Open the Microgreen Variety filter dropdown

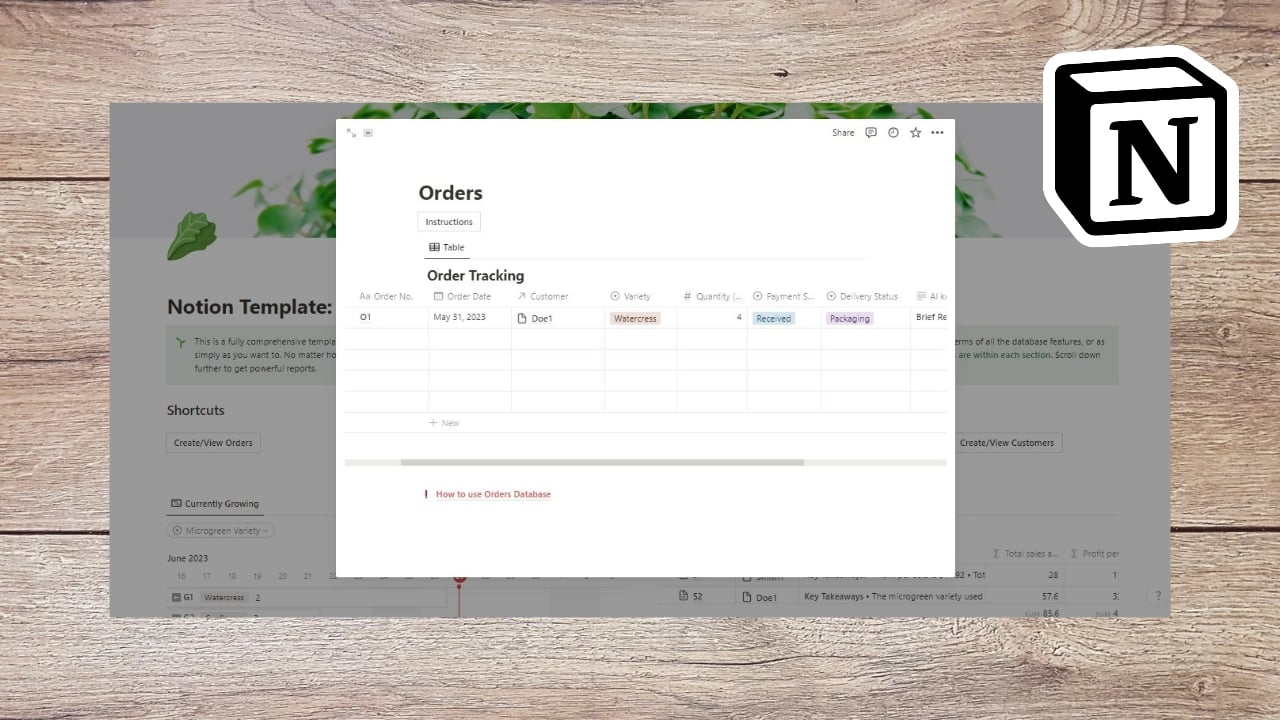click(220, 530)
